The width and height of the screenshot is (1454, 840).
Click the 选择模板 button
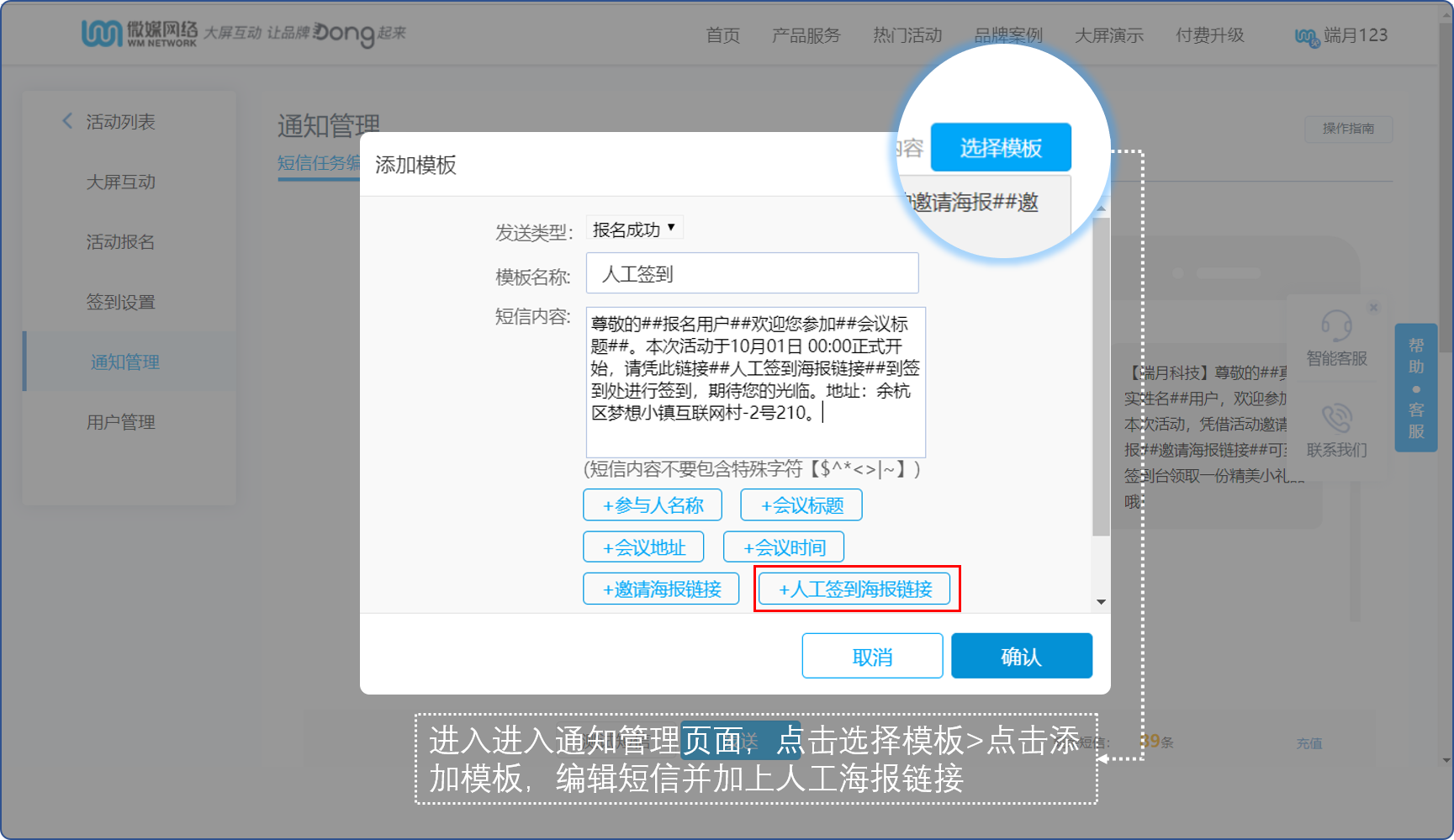[1000, 146]
